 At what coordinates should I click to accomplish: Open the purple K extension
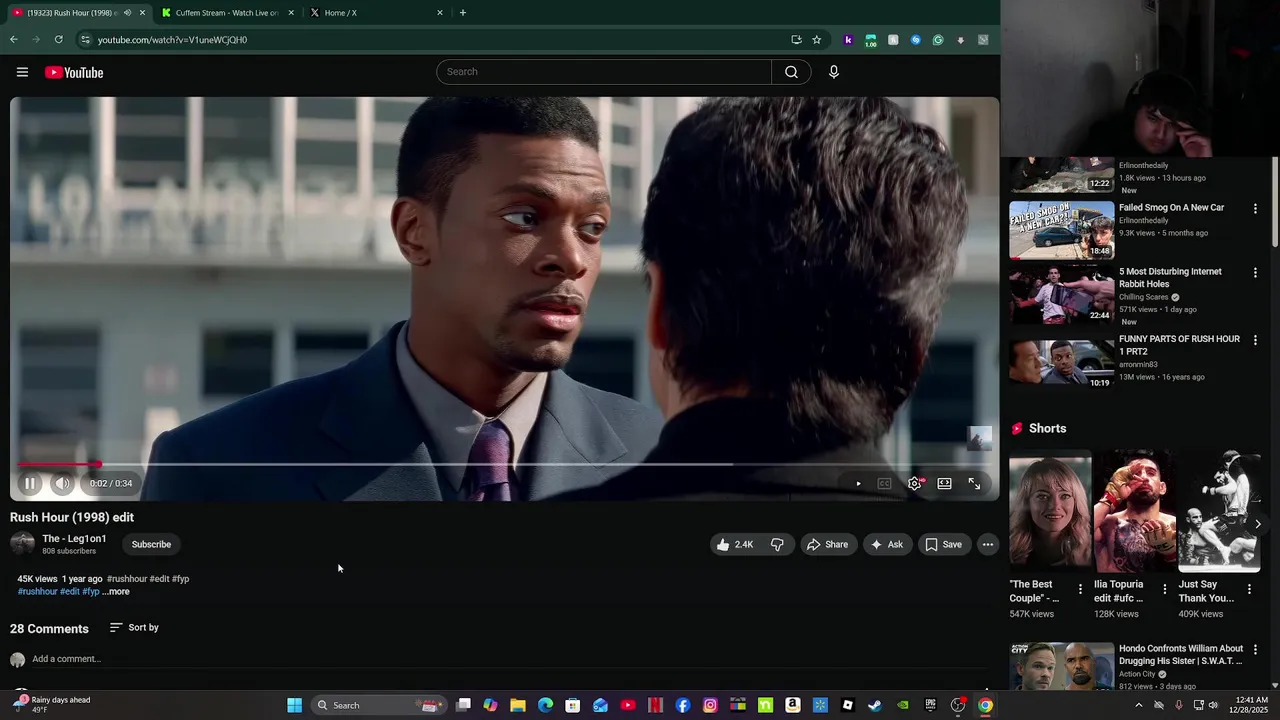[848, 40]
